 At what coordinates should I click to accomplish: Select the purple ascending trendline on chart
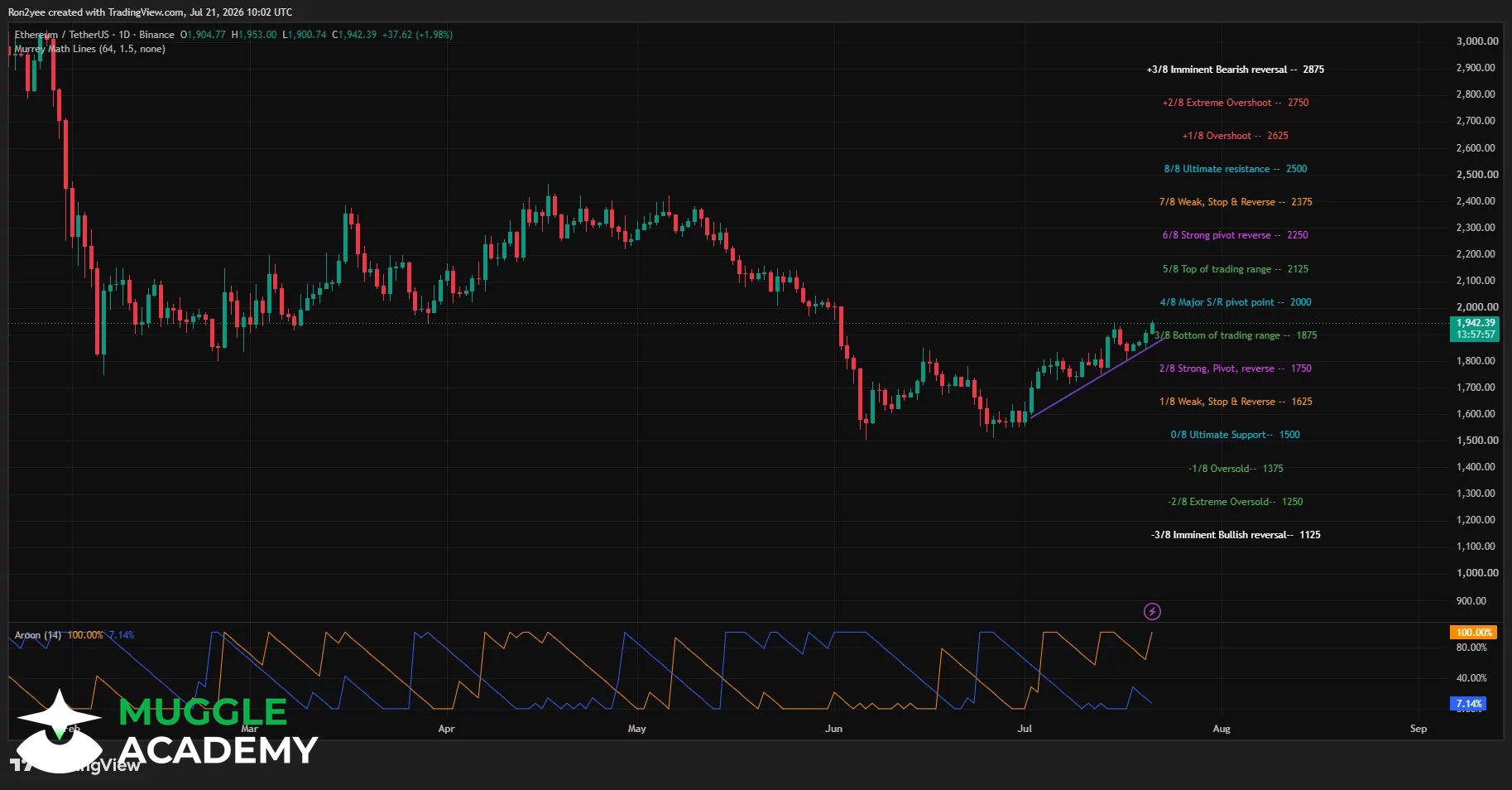tap(1097, 377)
